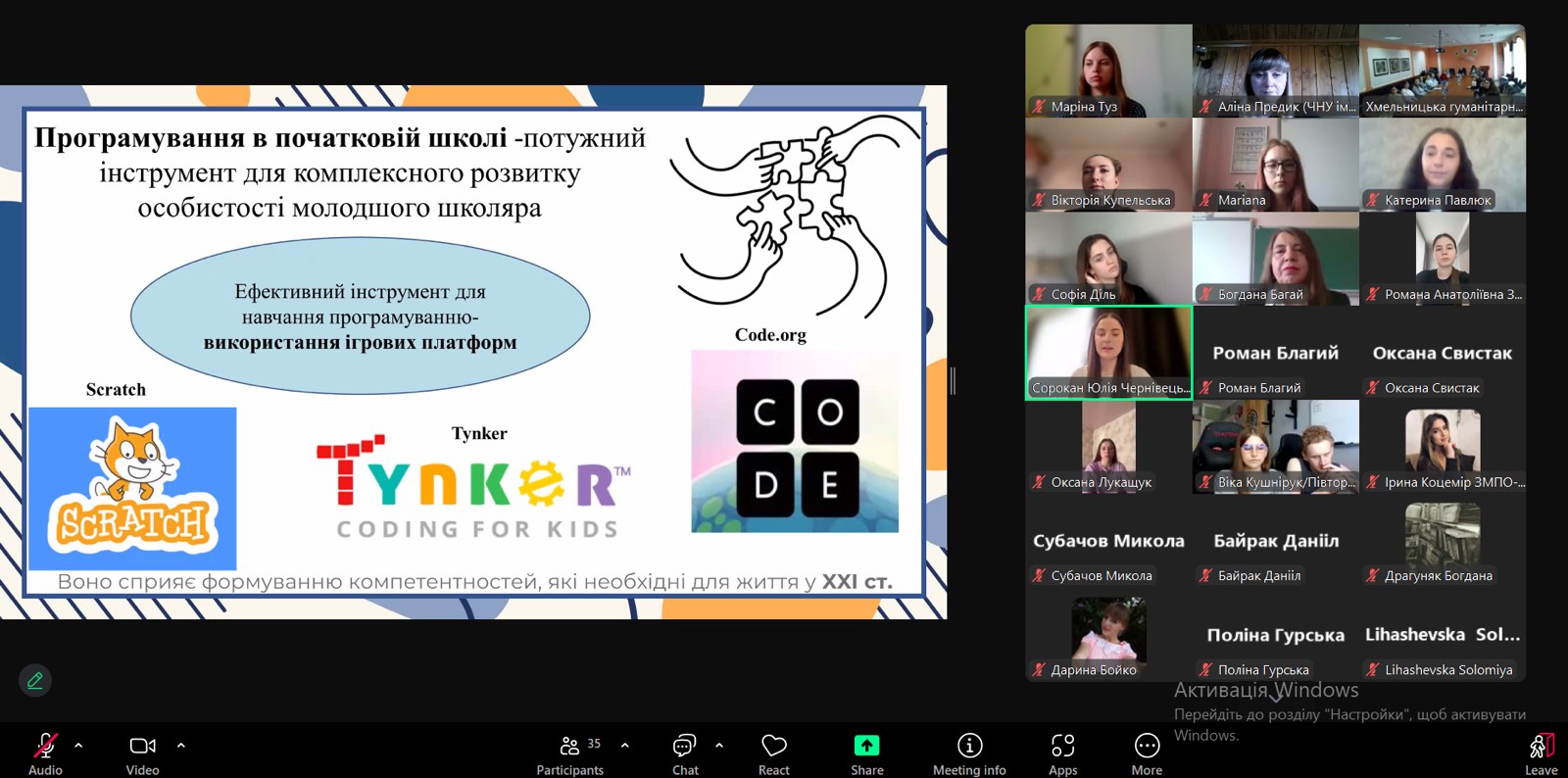Select Ірина Коцемір's participant tile
The image size is (1568, 778).
coord(1443,447)
